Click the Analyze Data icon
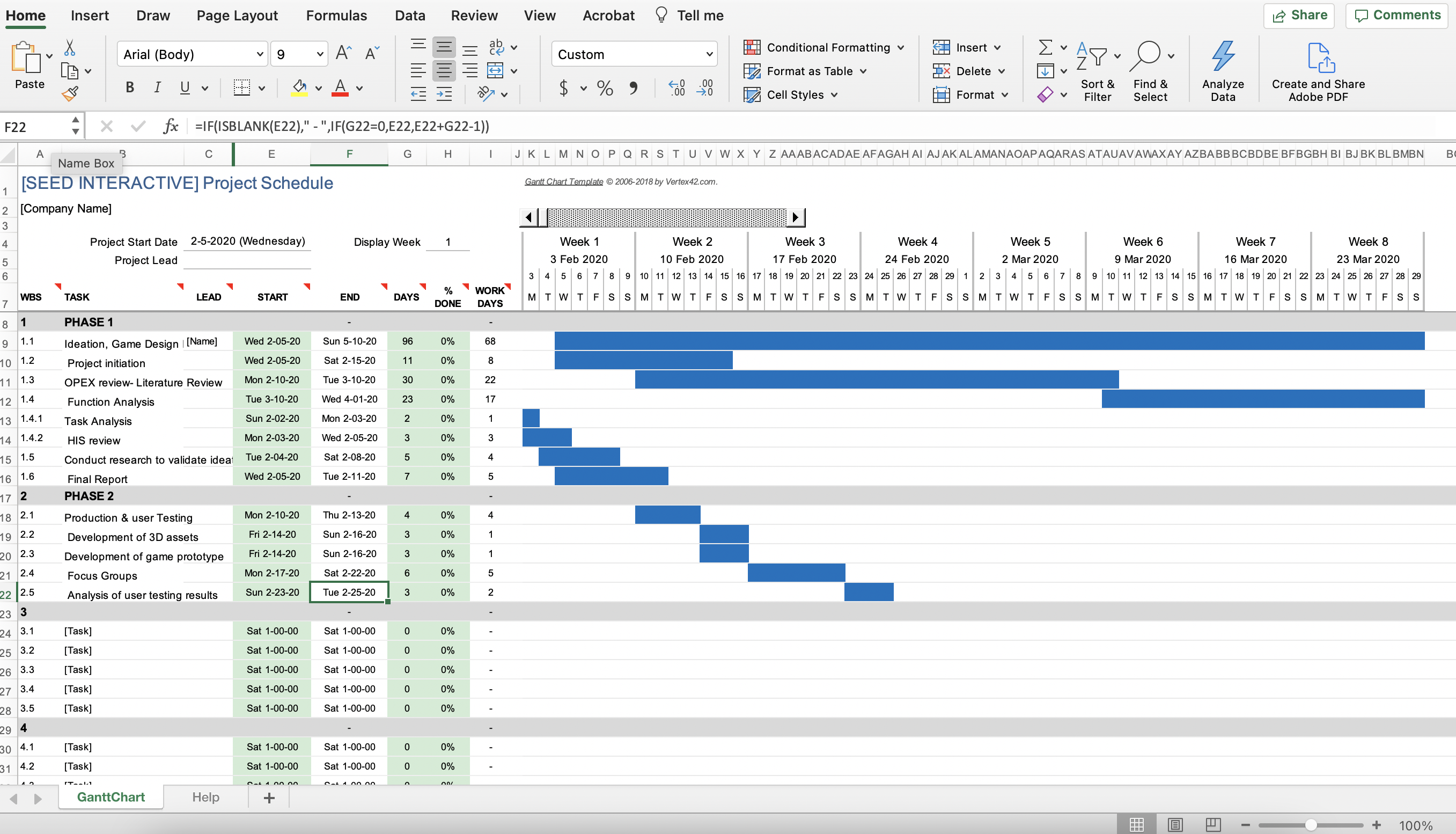 click(x=1223, y=57)
